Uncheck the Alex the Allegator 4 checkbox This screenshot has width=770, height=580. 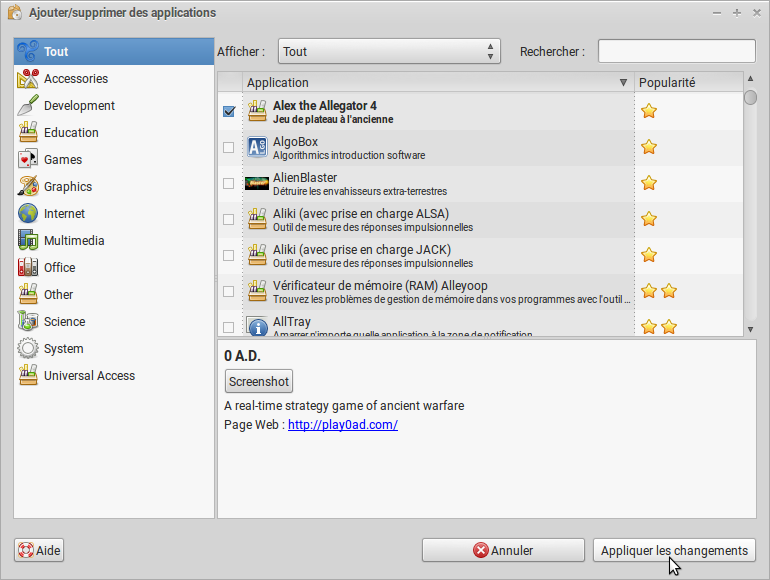[229, 111]
